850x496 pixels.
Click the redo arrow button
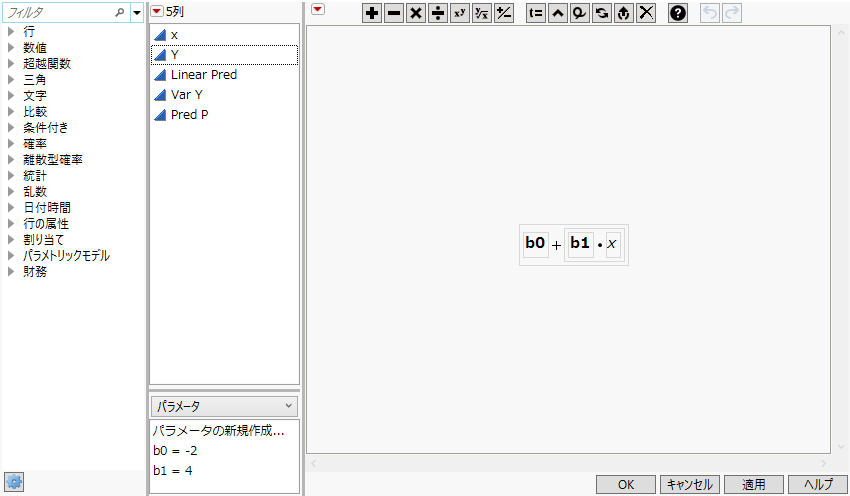pos(732,13)
